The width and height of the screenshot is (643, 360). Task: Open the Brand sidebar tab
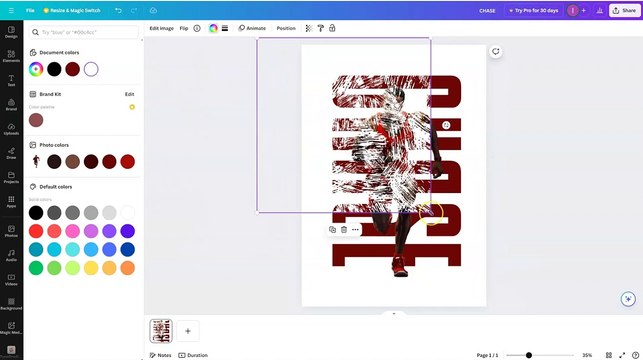point(11,105)
